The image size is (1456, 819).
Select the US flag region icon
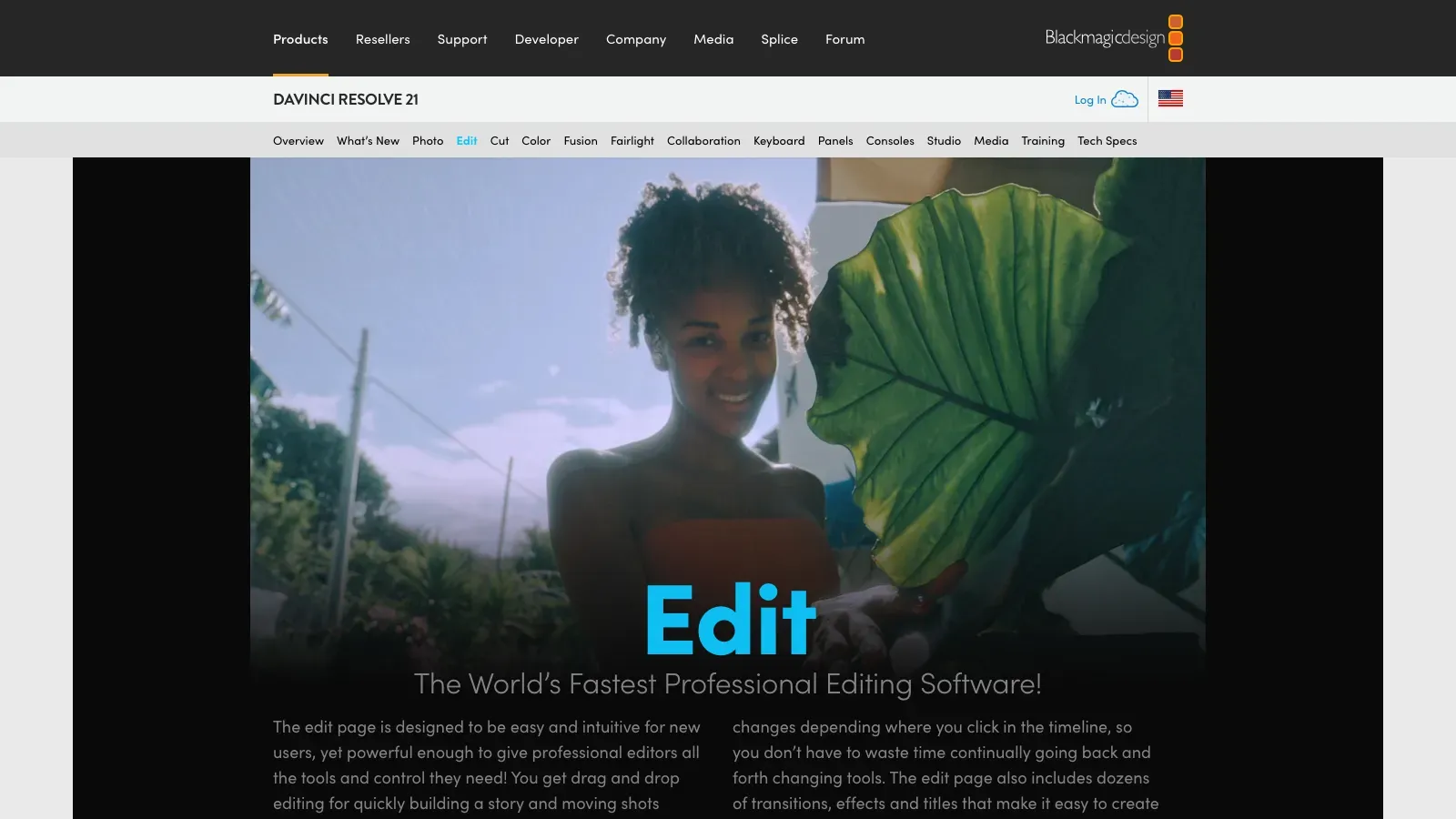1170,98
